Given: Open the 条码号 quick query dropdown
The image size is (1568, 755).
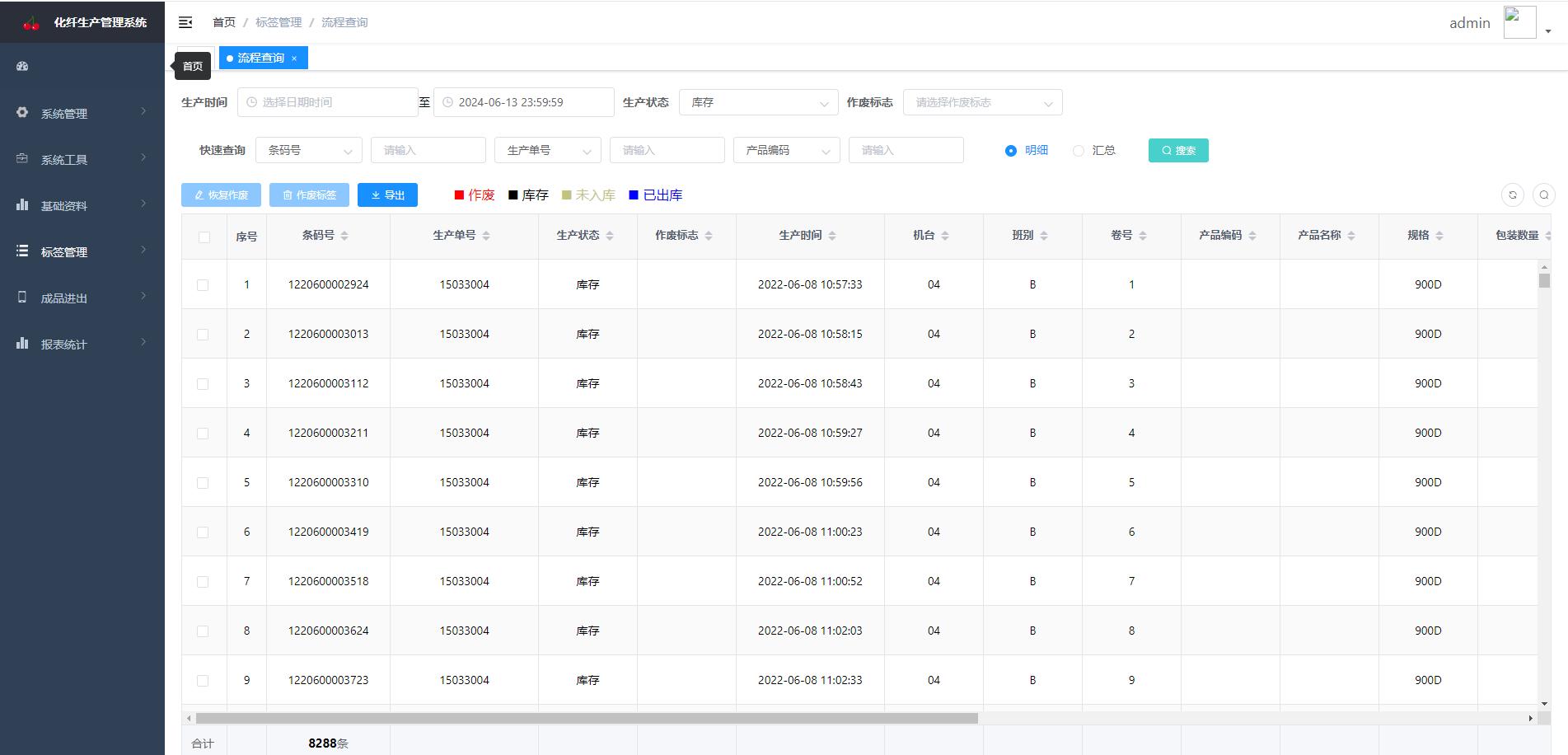Looking at the screenshot, I should (x=309, y=150).
